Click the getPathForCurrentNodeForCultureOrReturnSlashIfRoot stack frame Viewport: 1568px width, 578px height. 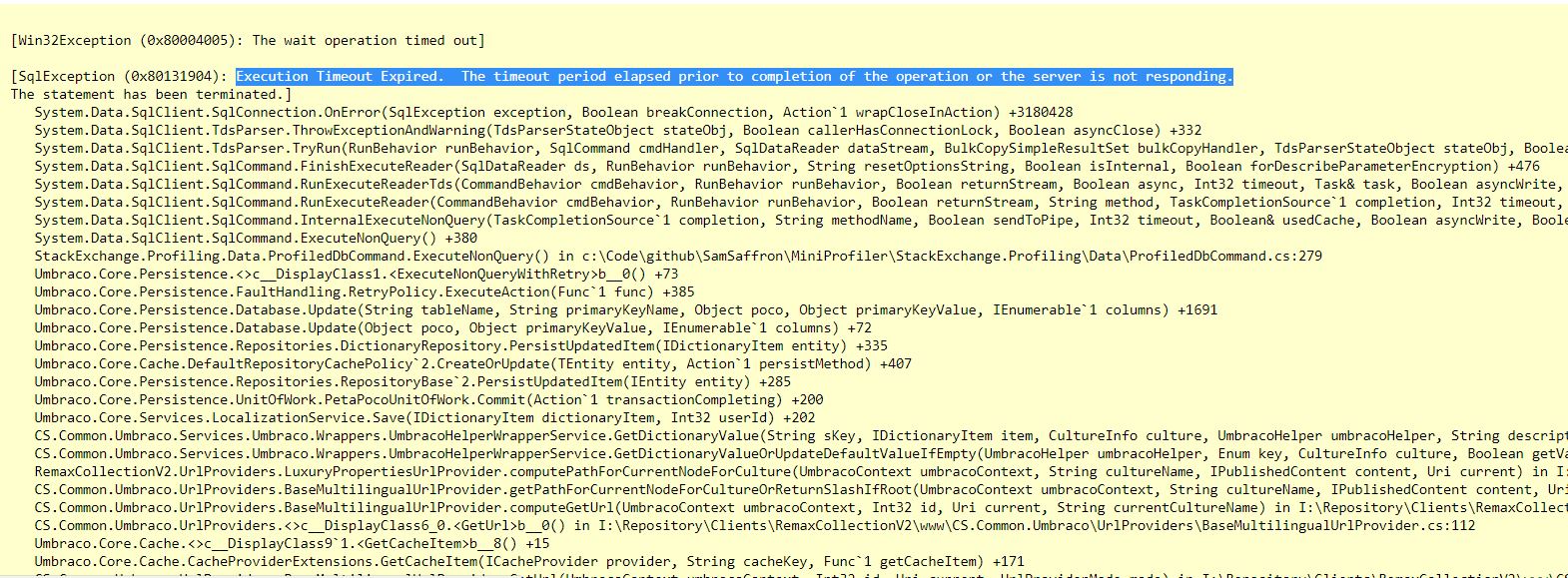point(801,490)
